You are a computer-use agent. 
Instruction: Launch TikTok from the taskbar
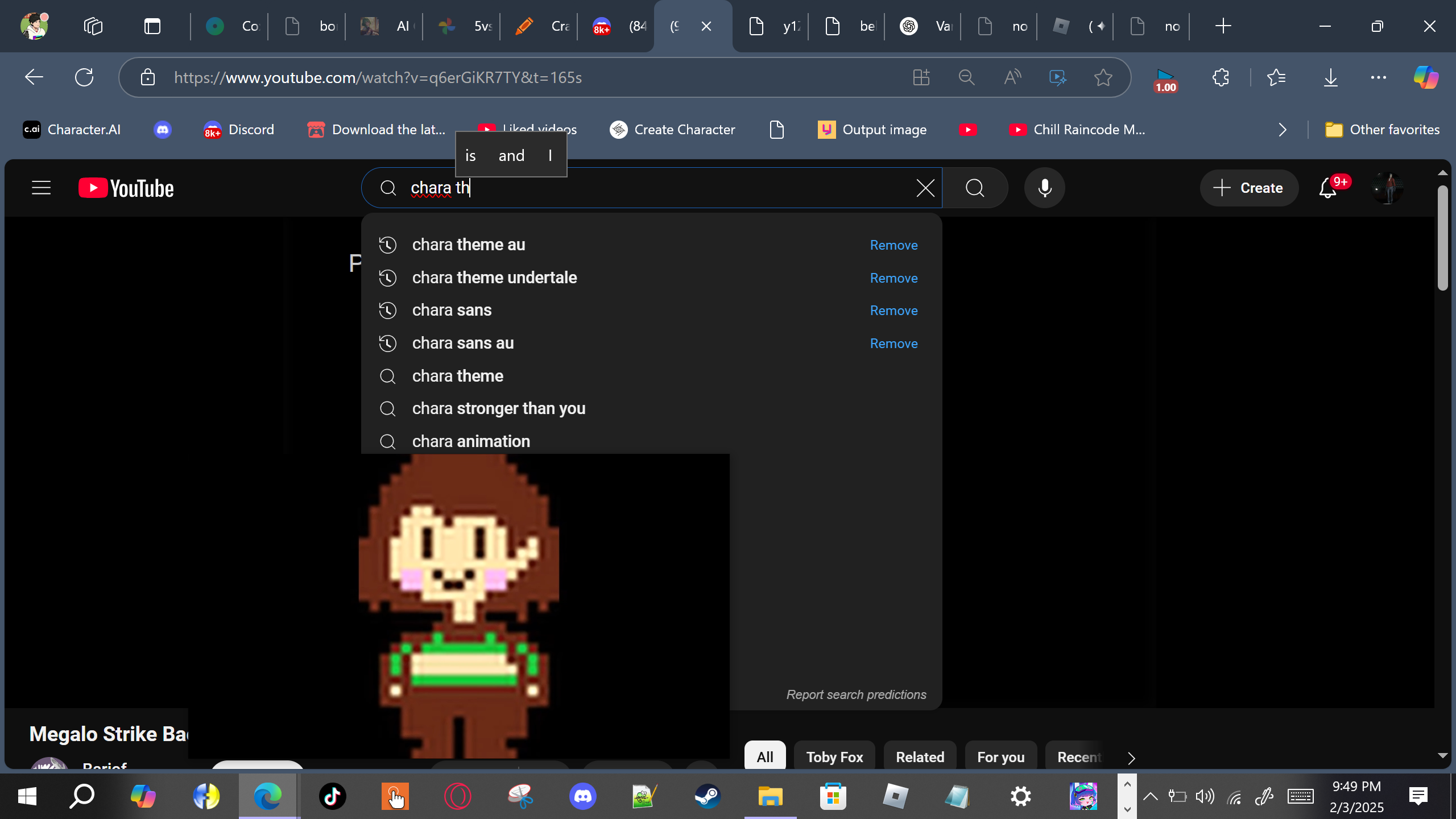(332, 796)
